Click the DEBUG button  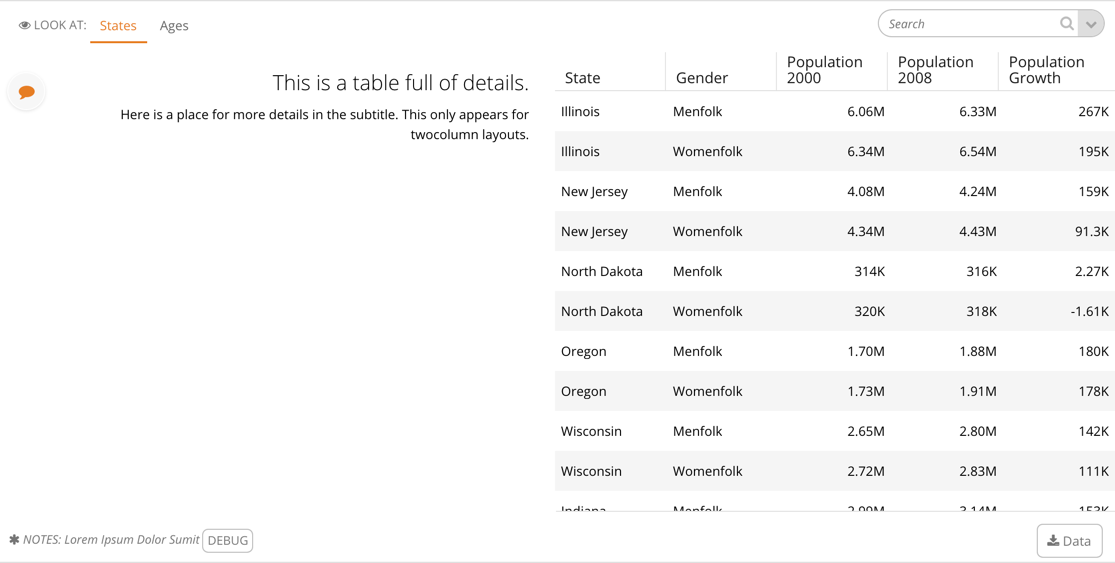coord(228,540)
